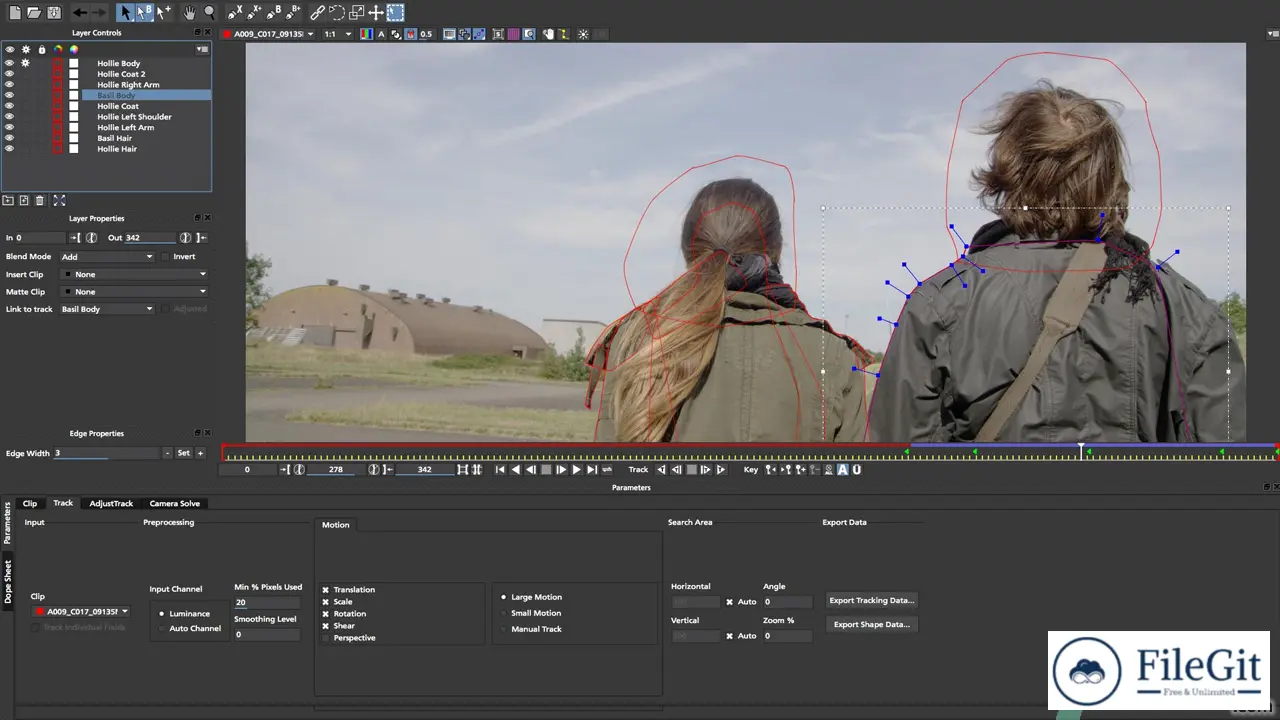Click the brightness sun icon in viewer bar
Screen dimensions: 1280x720
coord(583,34)
